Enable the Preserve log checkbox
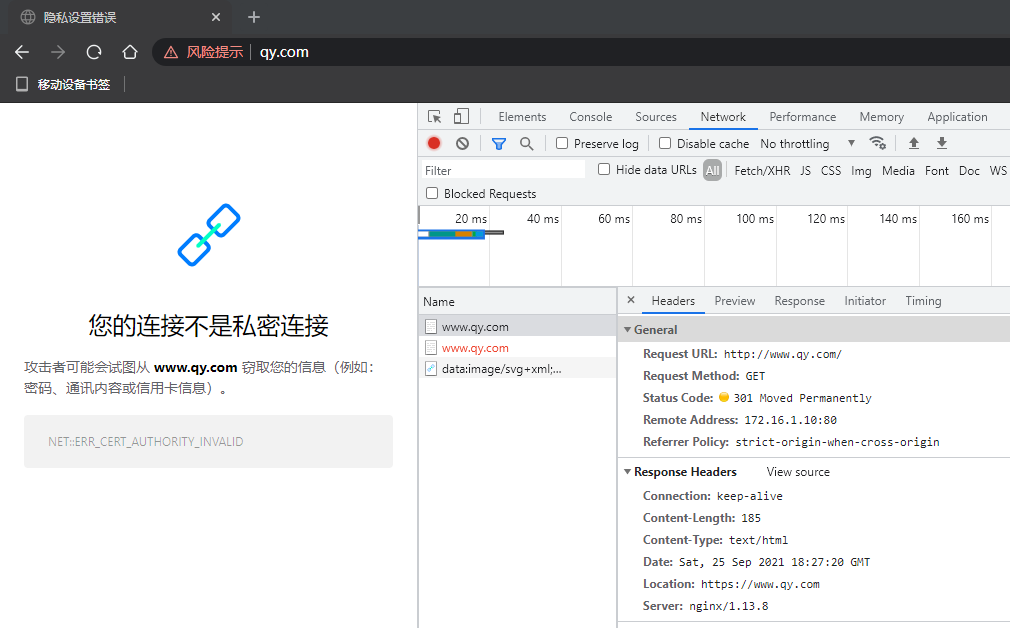The height and width of the screenshot is (628, 1010). click(562, 143)
